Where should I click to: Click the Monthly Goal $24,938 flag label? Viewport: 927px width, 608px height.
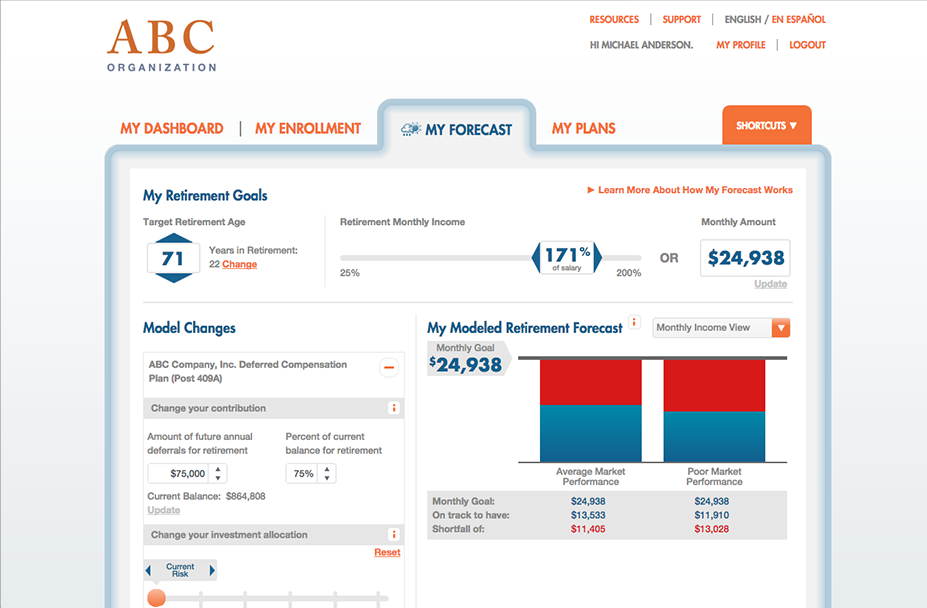click(468, 358)
